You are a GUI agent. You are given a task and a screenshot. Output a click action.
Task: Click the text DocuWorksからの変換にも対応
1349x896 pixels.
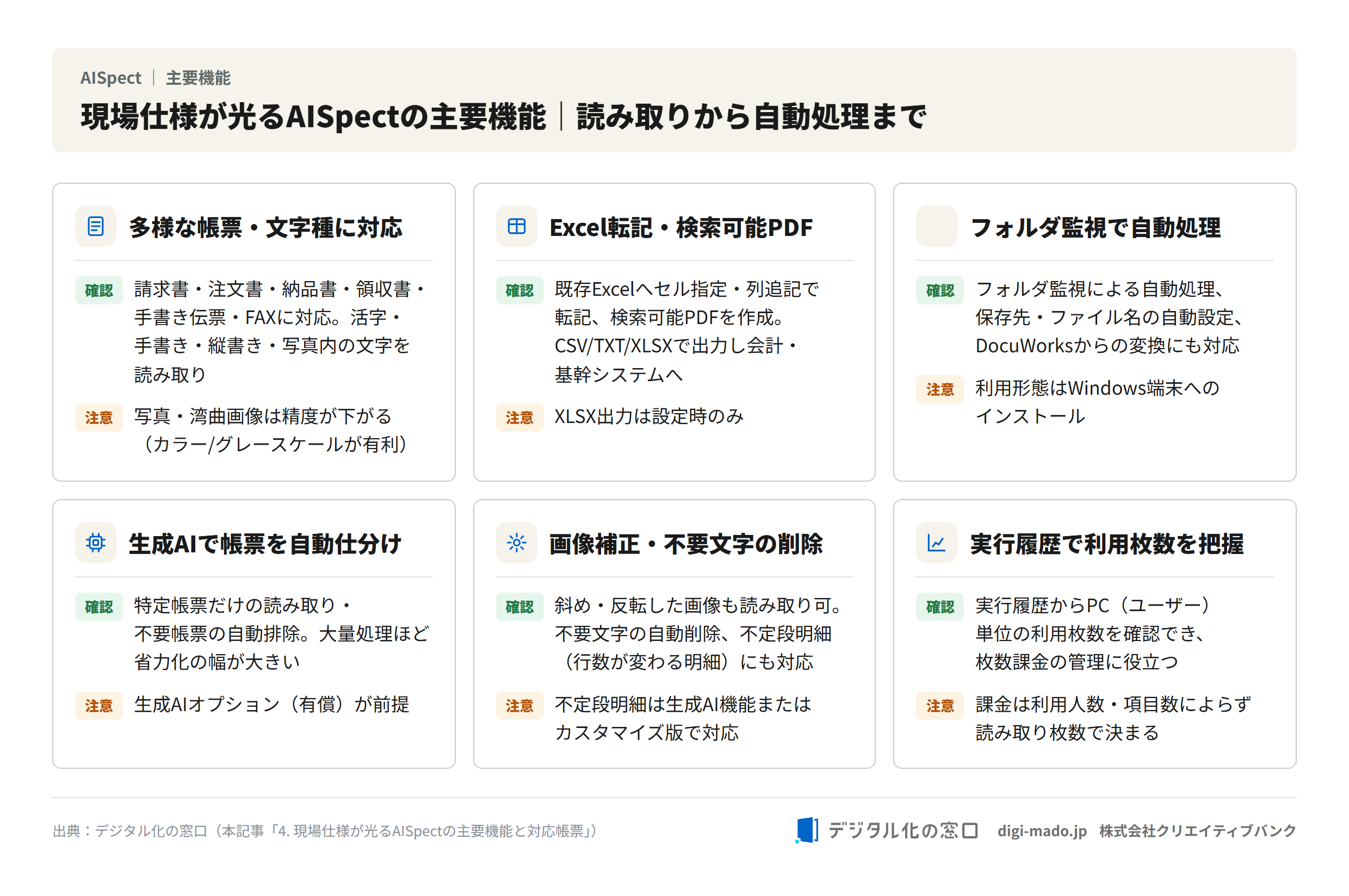1107,346
